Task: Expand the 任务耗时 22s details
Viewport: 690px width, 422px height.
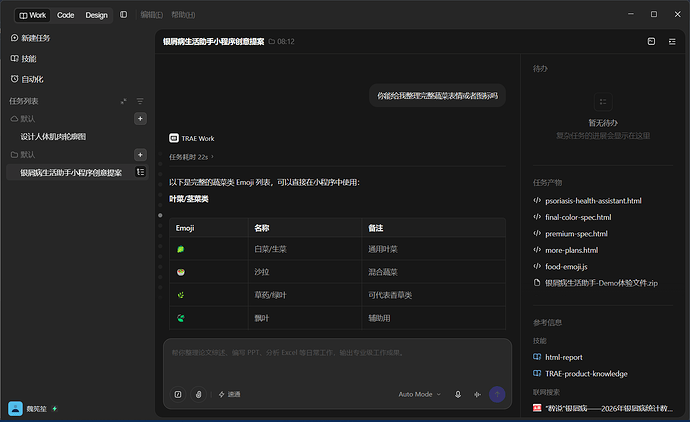Action: 191,157
